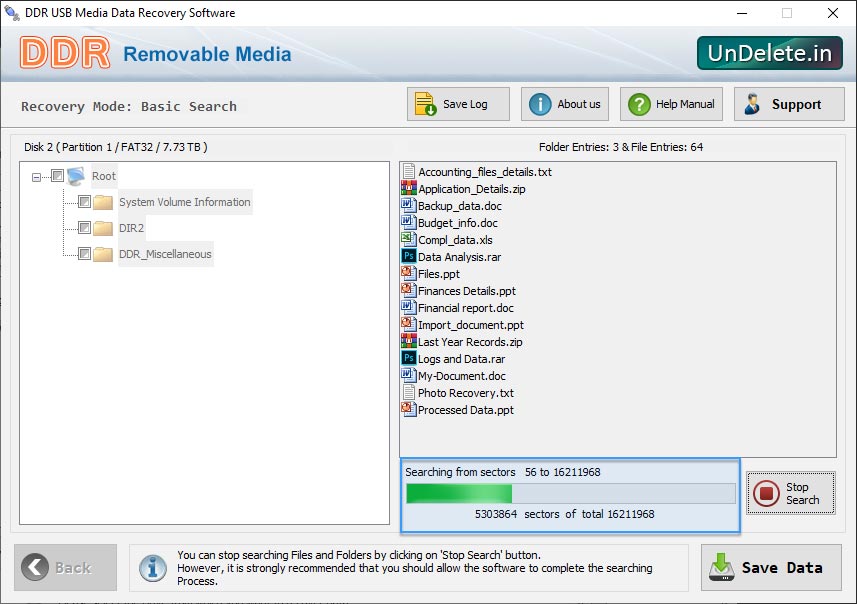Click the Save Data button
Screen dimensions: 857x604
(x=771, y=567)
